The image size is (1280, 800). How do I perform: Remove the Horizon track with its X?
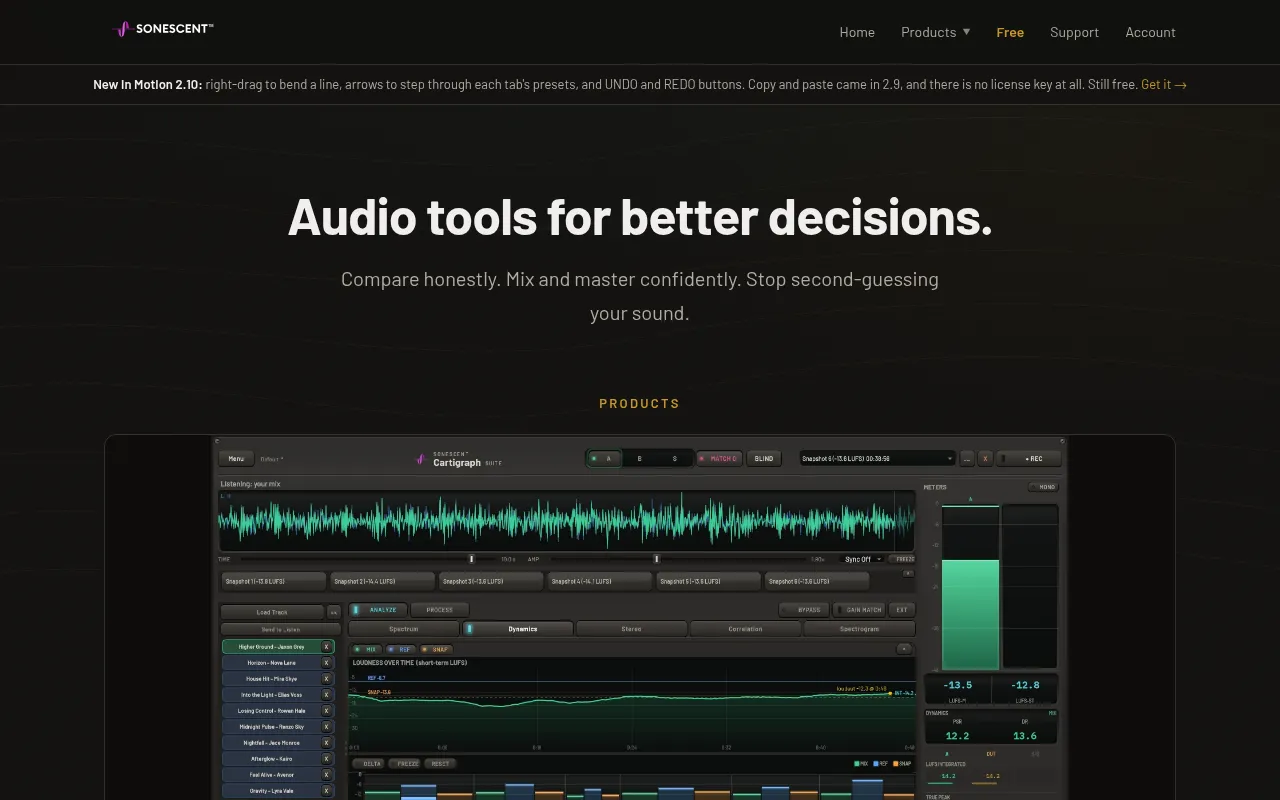(327, 663)
